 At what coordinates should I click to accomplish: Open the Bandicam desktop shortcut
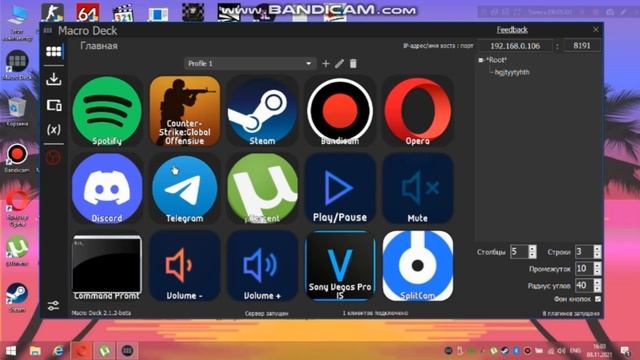click(x=17, y=158)
